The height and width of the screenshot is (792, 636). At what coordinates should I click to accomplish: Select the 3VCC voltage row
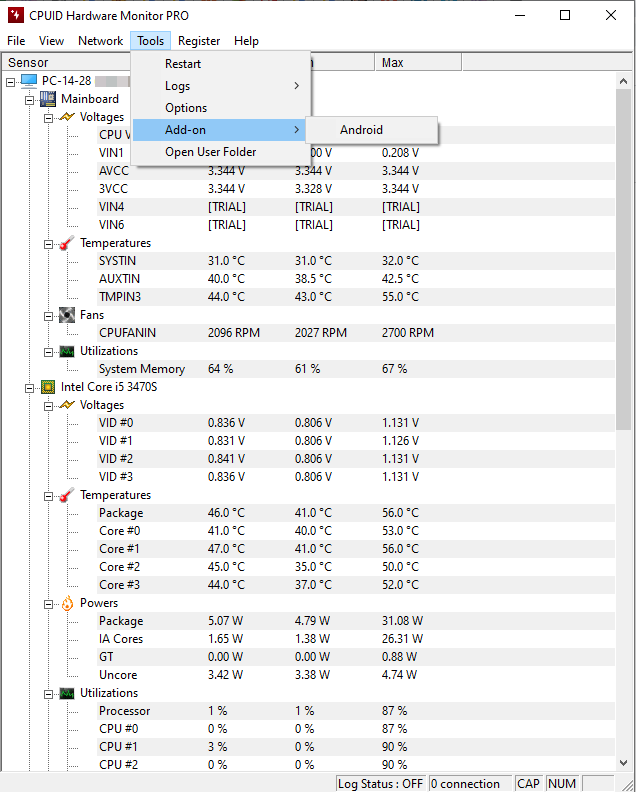pyautogui.click(x=356, y=189)
